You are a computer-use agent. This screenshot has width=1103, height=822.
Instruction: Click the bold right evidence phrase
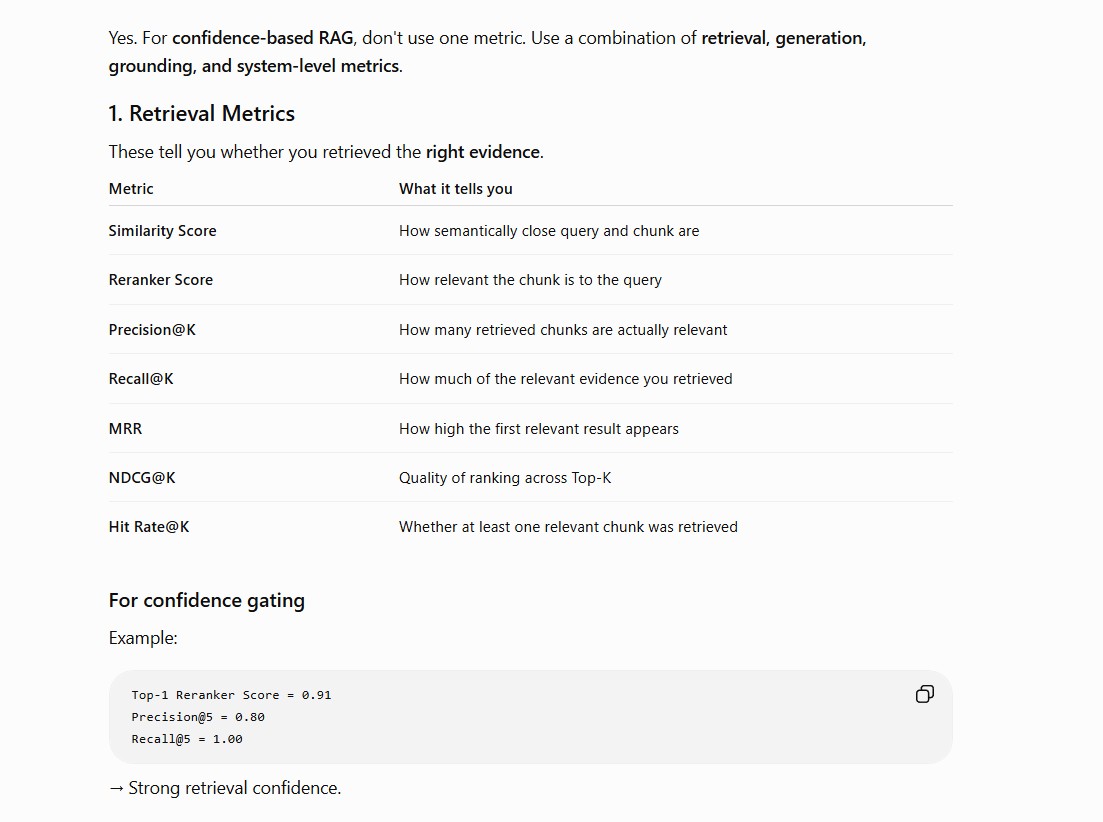483,152
